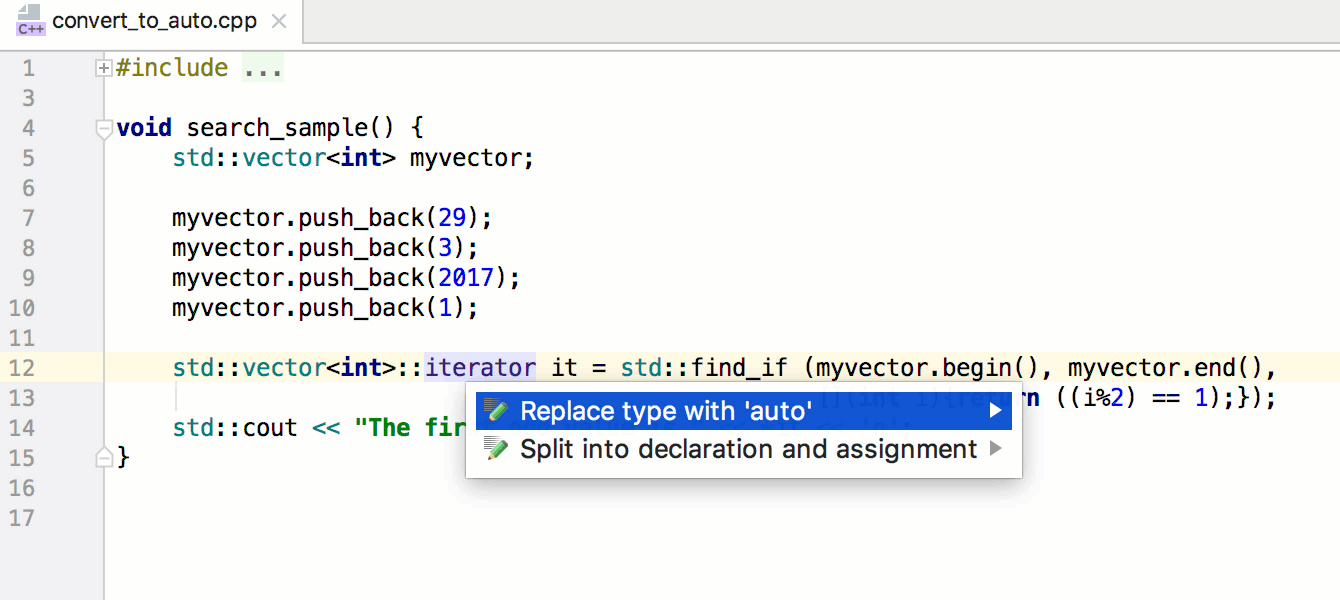
Task: Click the pencil icon beside Replace type
Action: (496, 411)
